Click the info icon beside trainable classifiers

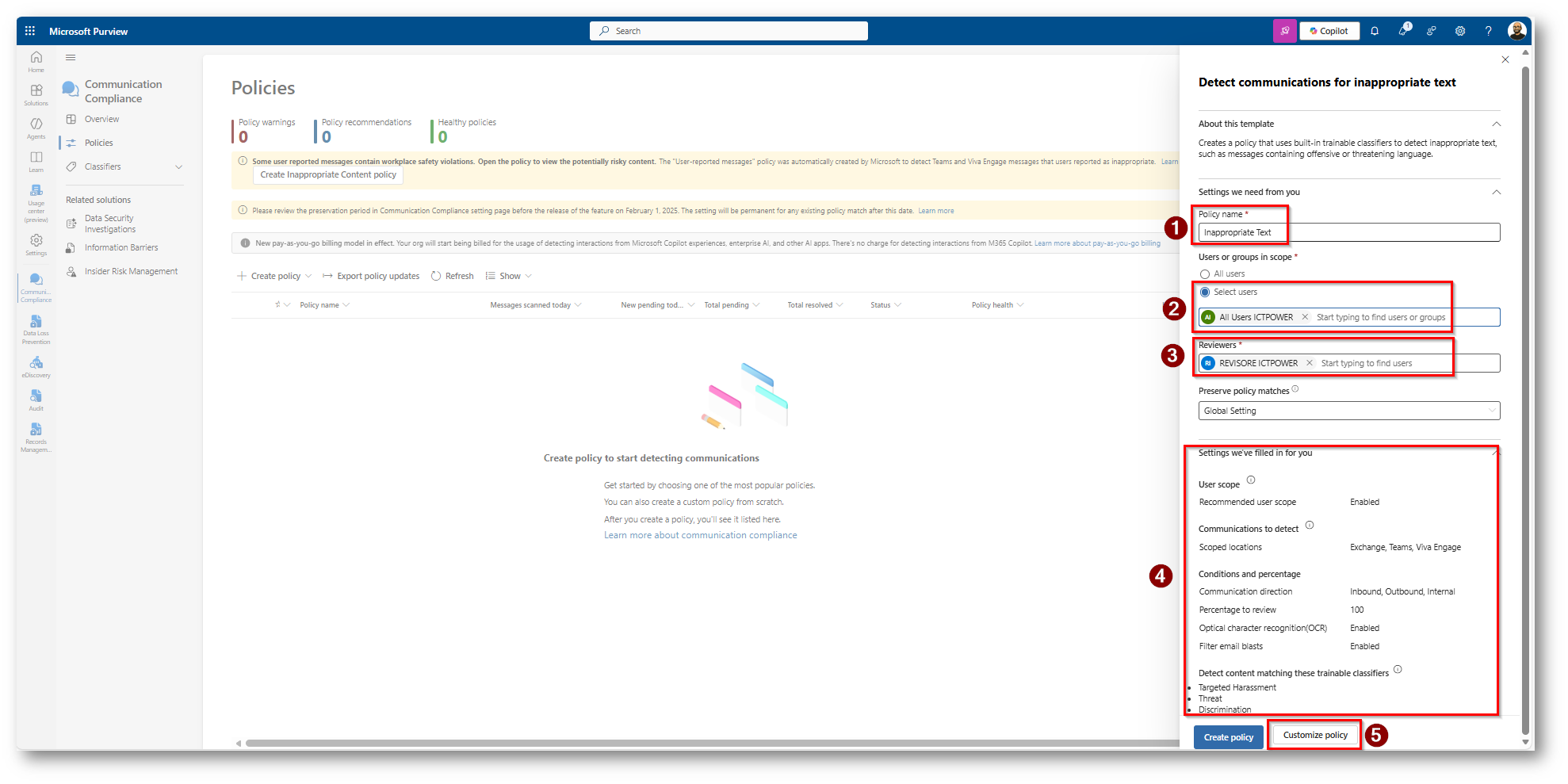1398,669
